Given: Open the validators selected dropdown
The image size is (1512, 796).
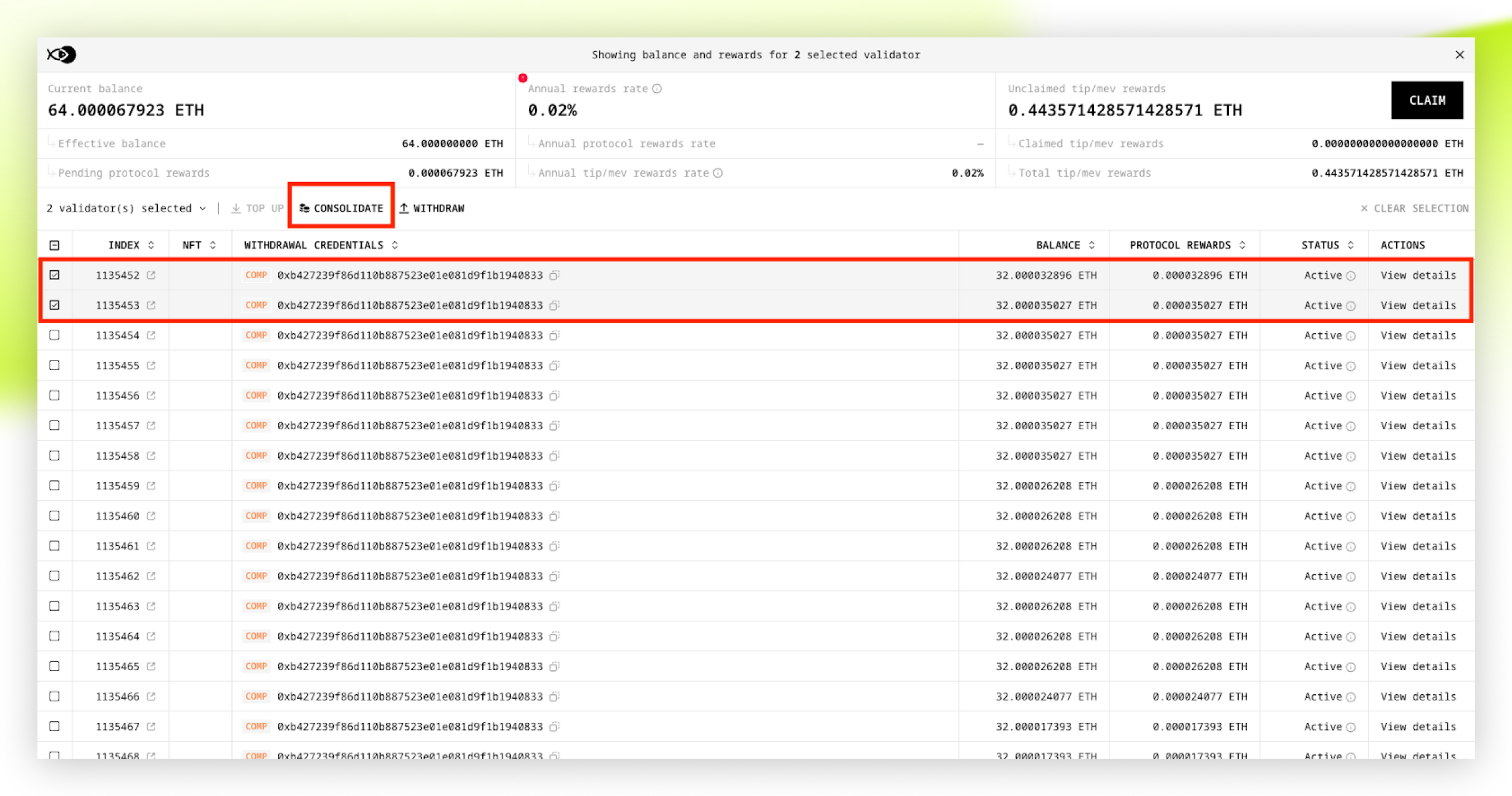Looking at the screenshot, I should 203,208.
